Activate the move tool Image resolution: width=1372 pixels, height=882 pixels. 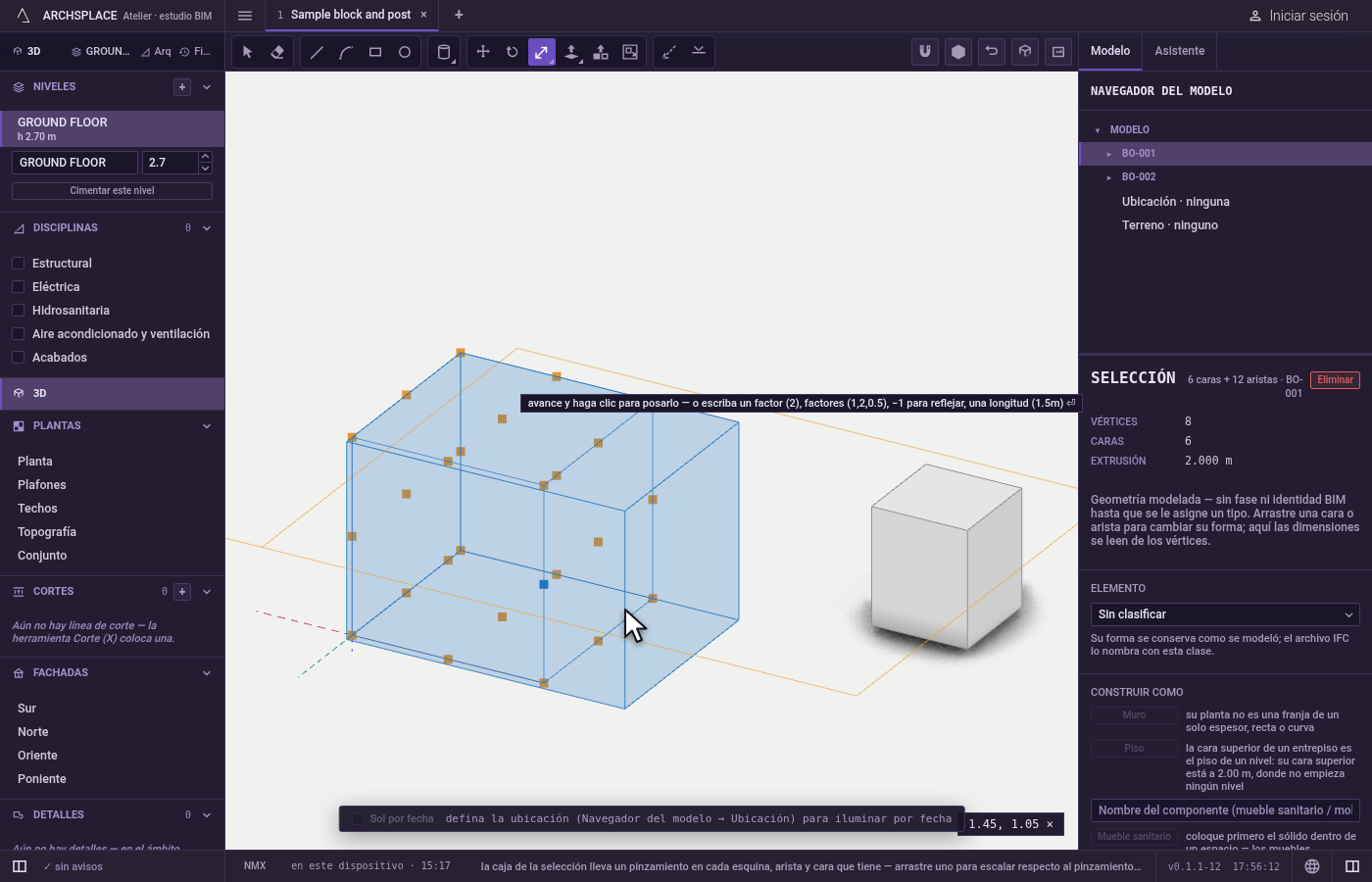click(483, 52)
